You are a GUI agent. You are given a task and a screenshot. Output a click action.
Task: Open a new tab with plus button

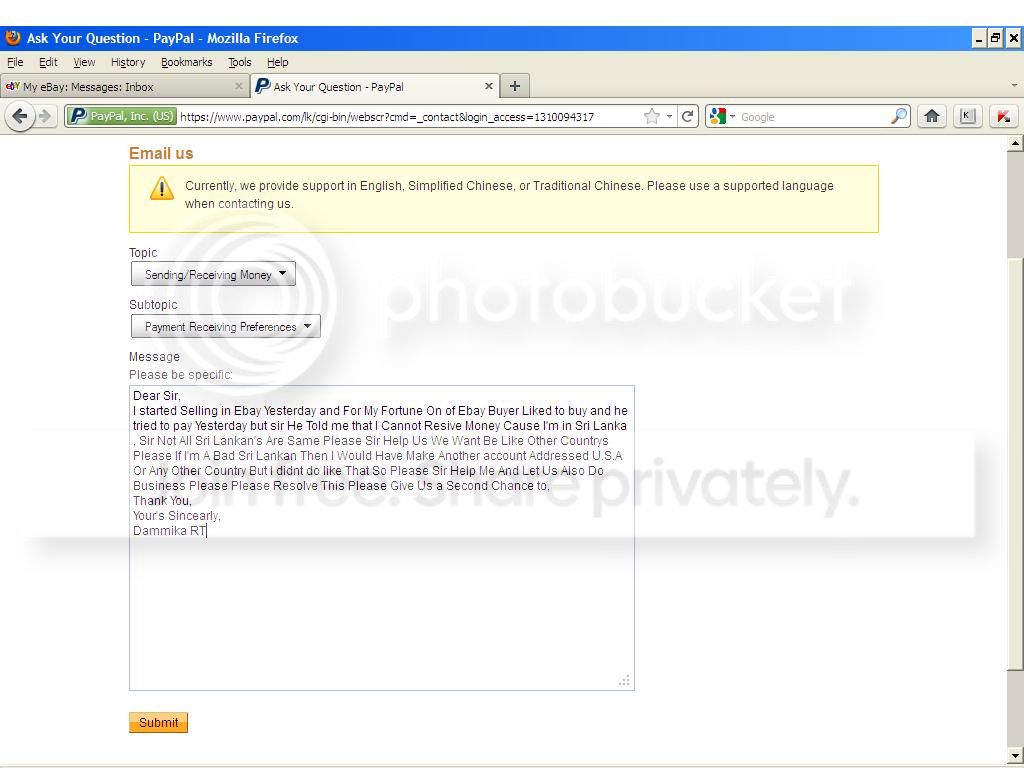pyautogui.click(x=515, y=86)
